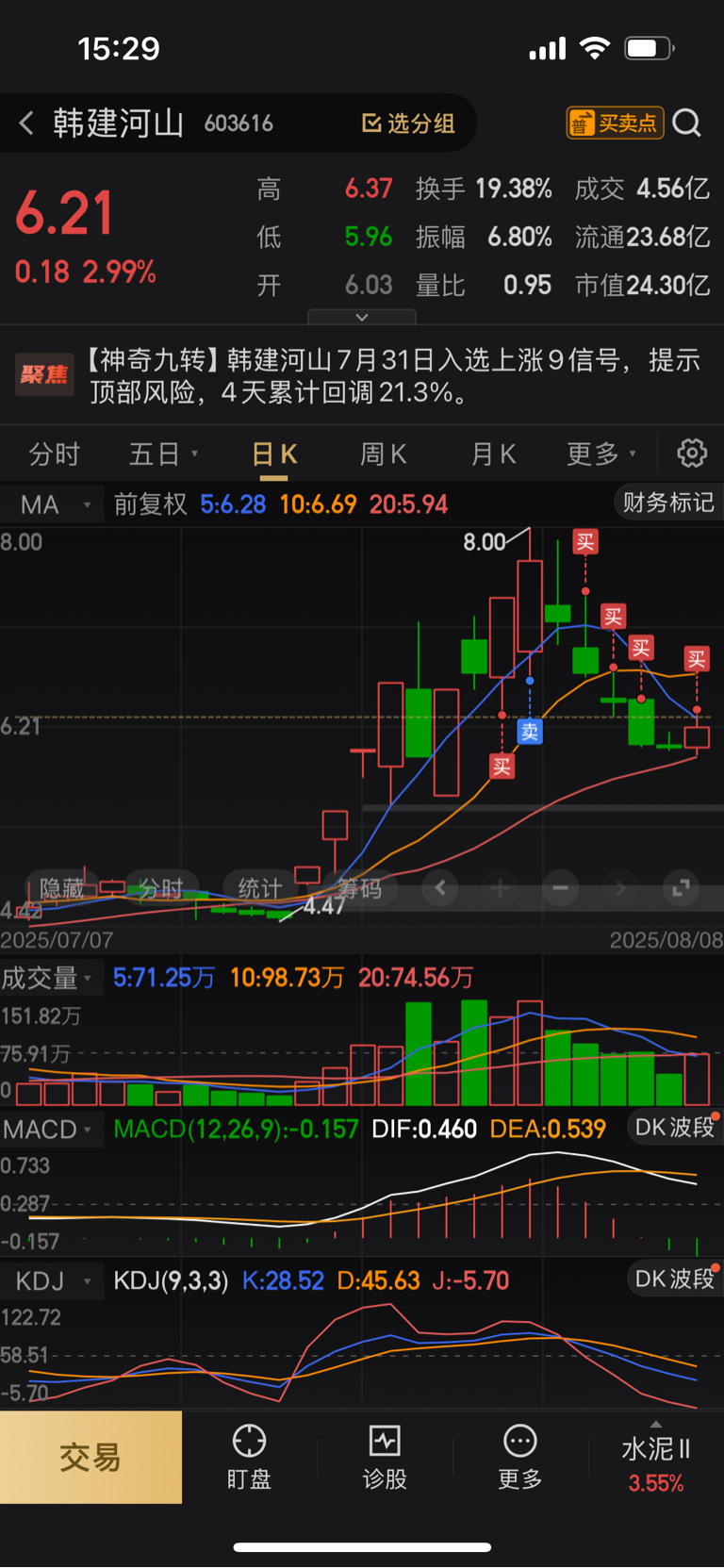Toggle DK波段 in the MACD panel
This screenshot has width=724, height=1568.
(x=675, y=1128)
